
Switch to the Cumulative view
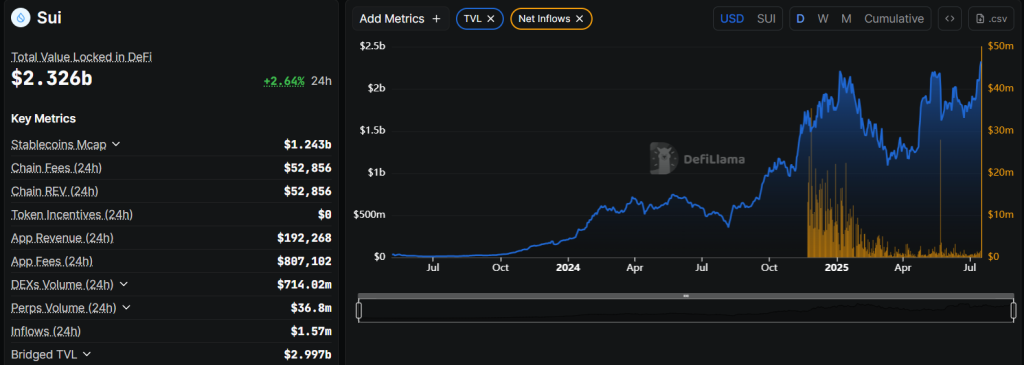[x=894, y=19]
